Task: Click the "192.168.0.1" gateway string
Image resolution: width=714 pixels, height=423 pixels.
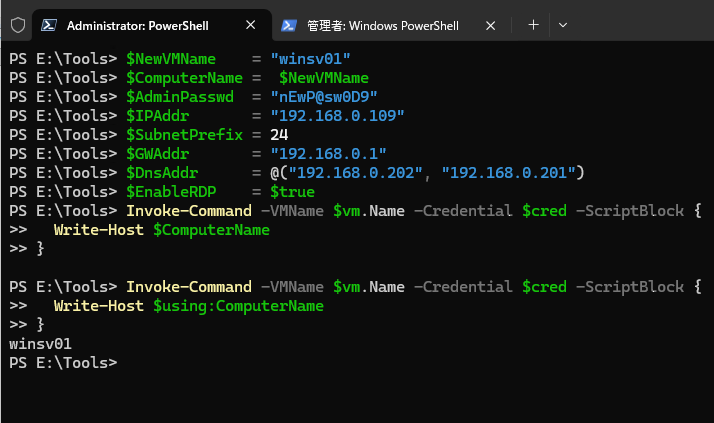Action: pyautogui.click(x=328, y=154)
